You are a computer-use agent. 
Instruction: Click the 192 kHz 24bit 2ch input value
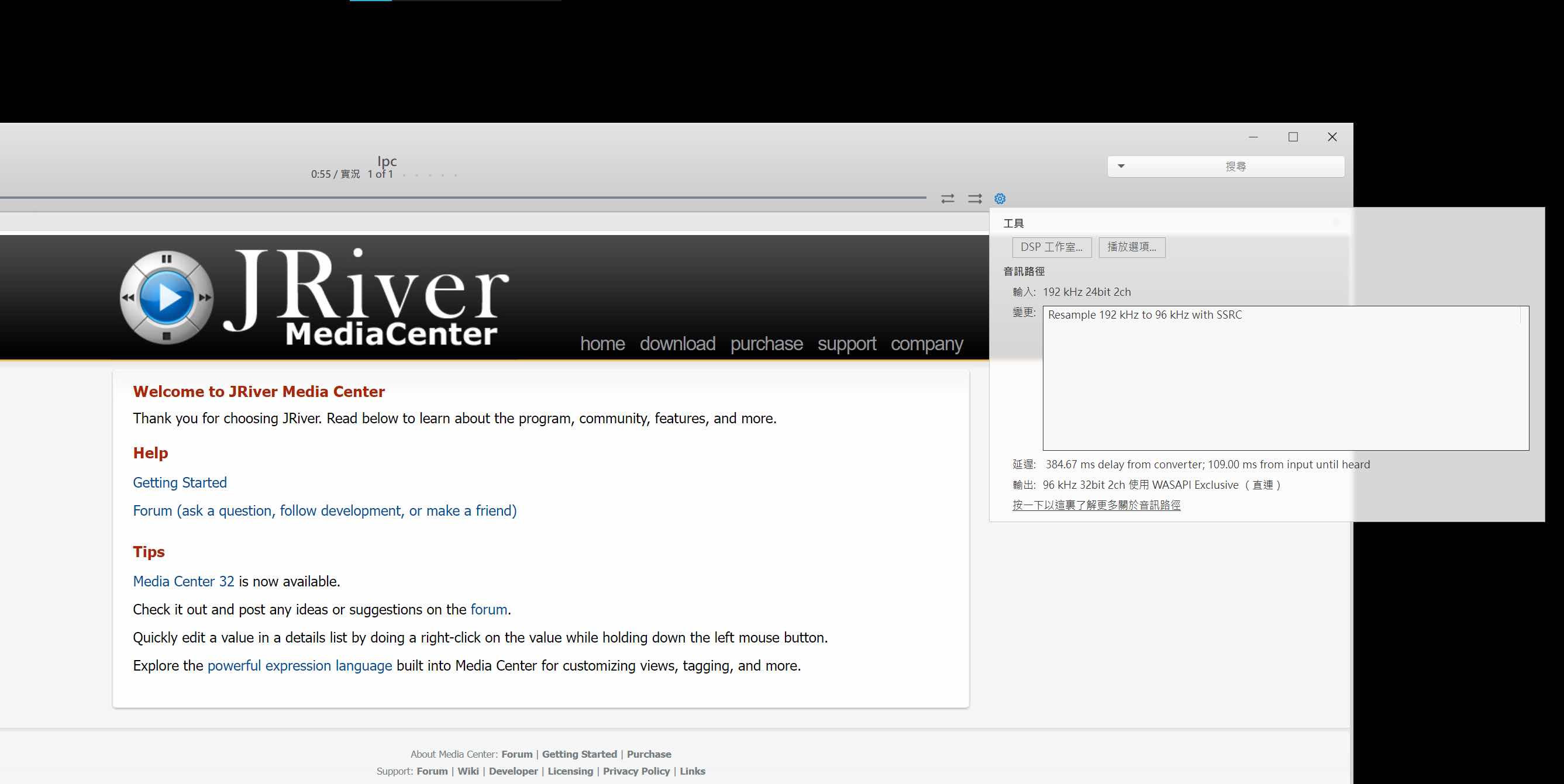(x=1087, y=292)
